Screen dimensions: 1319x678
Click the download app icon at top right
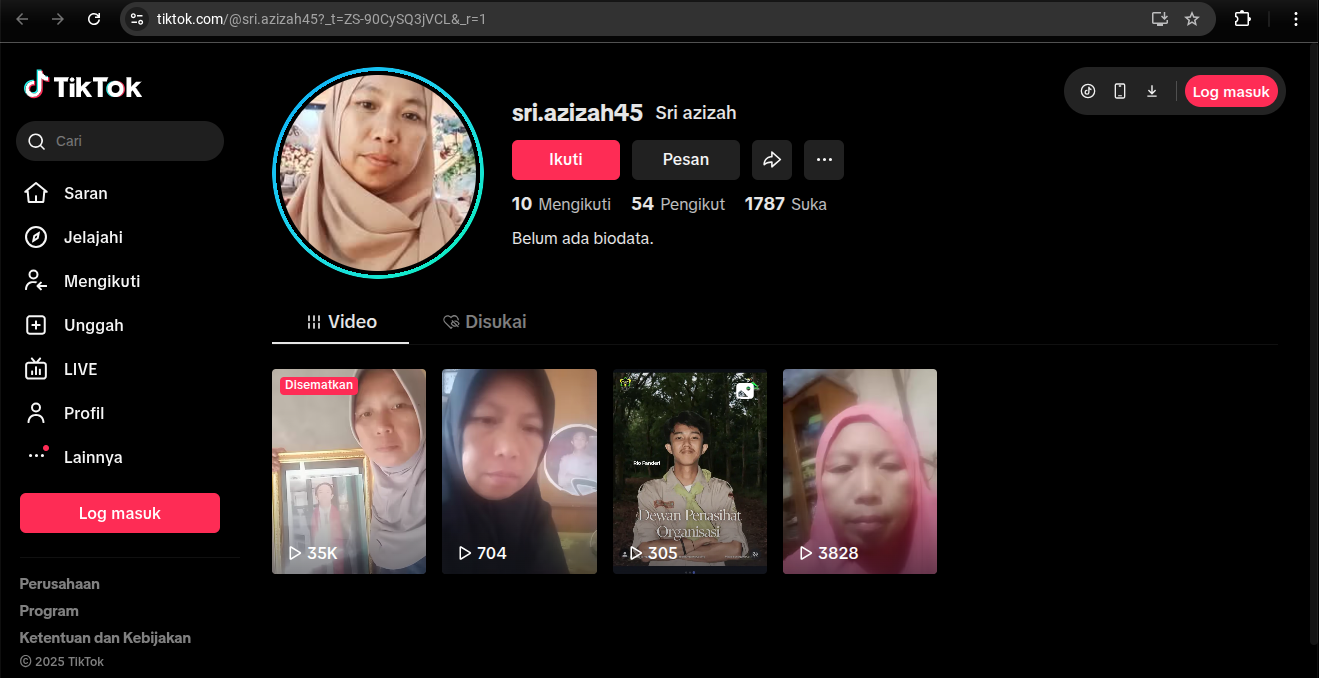click(1152, 92)
